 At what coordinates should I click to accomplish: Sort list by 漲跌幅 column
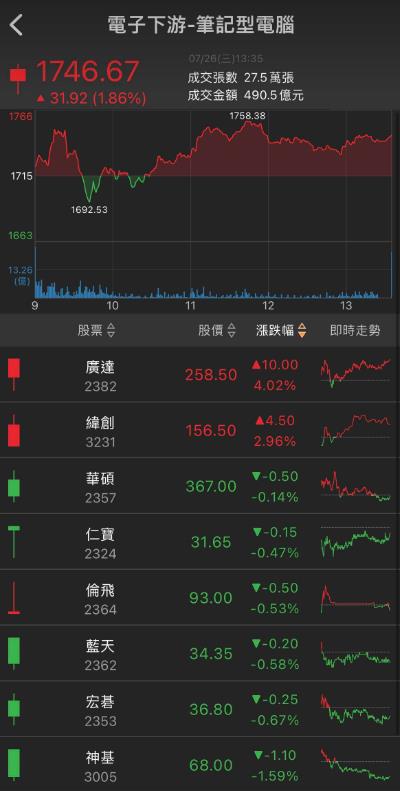coord(281,331)
